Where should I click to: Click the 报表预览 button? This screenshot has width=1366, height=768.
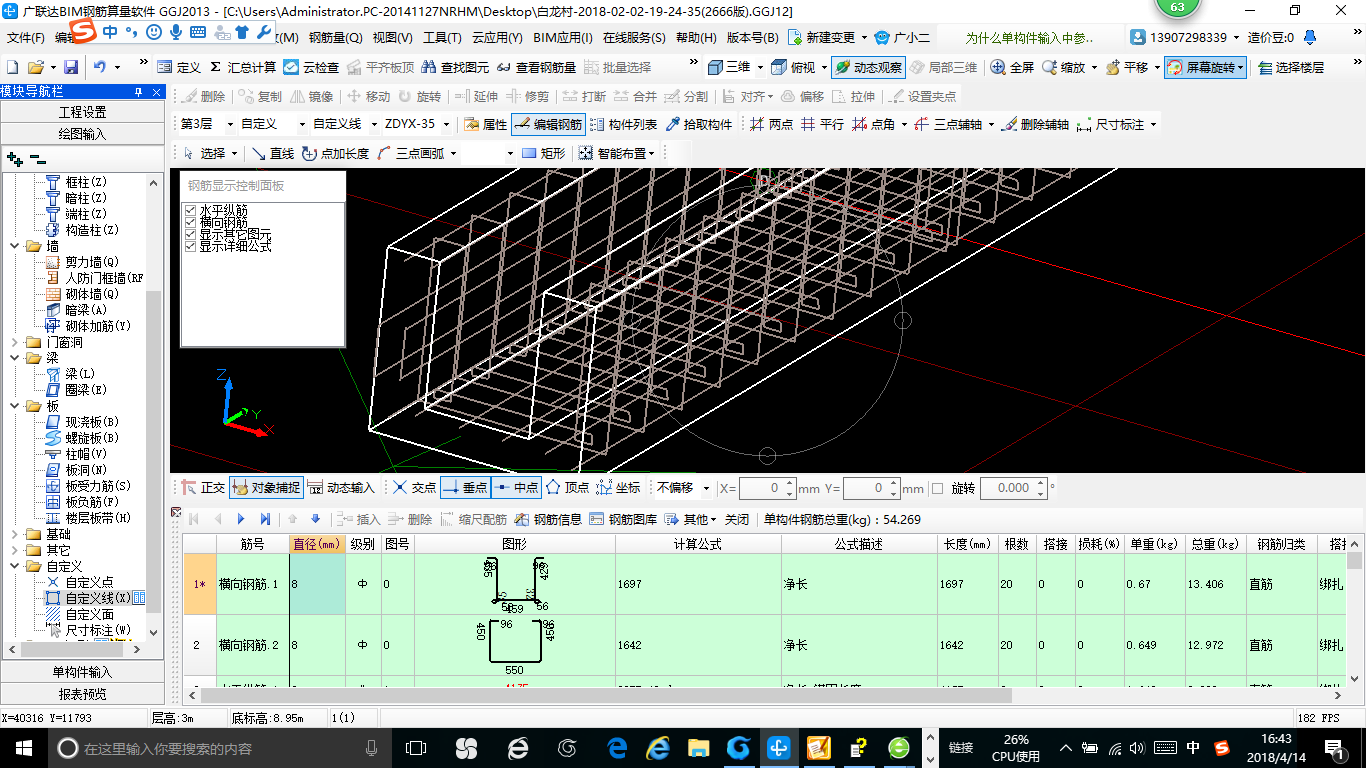point(82,694)
